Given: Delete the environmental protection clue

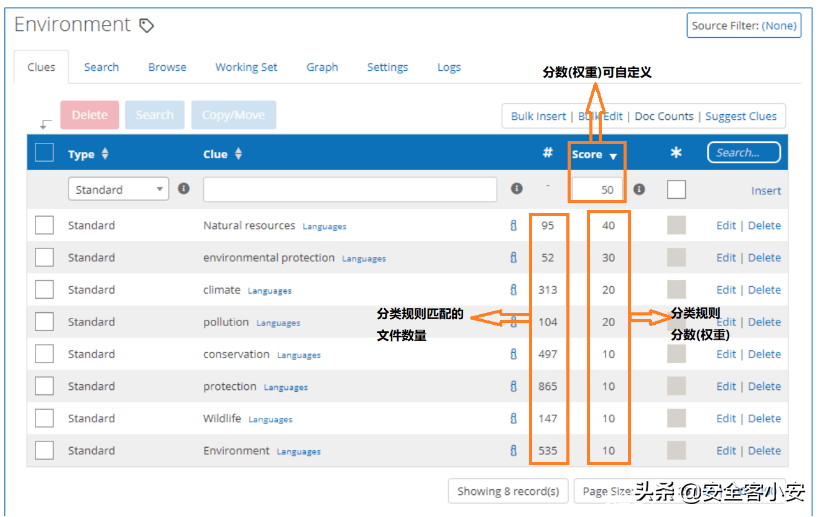Looking at the screenshot, I should (x=764, y=258).
